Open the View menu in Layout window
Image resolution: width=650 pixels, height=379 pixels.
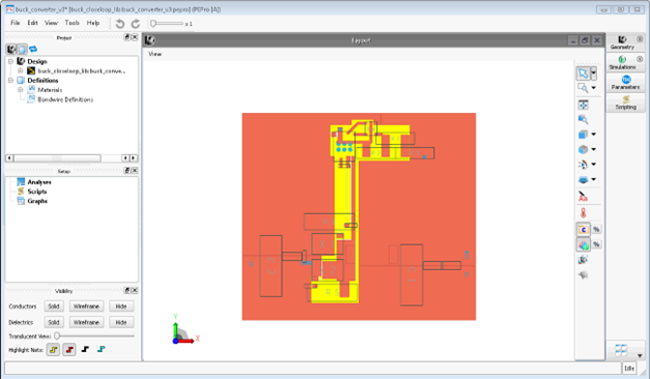coord(155,54)
